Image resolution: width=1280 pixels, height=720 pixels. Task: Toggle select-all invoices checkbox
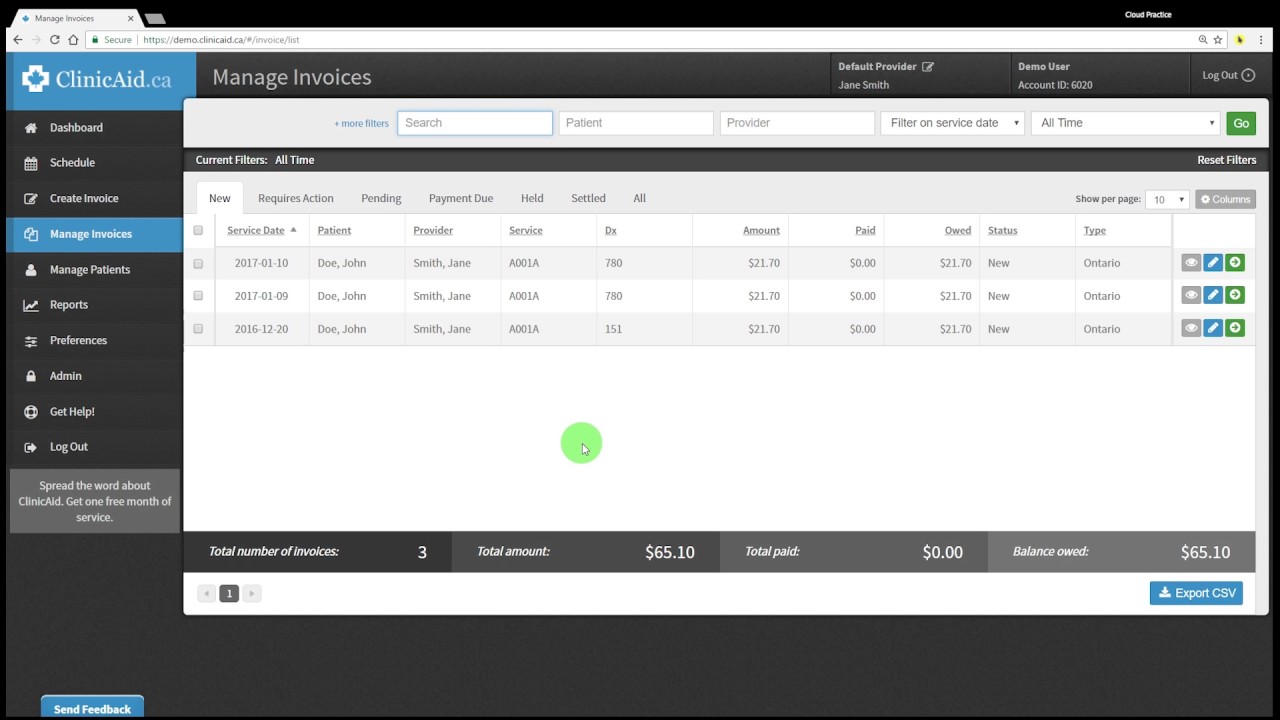click(198, 231)
